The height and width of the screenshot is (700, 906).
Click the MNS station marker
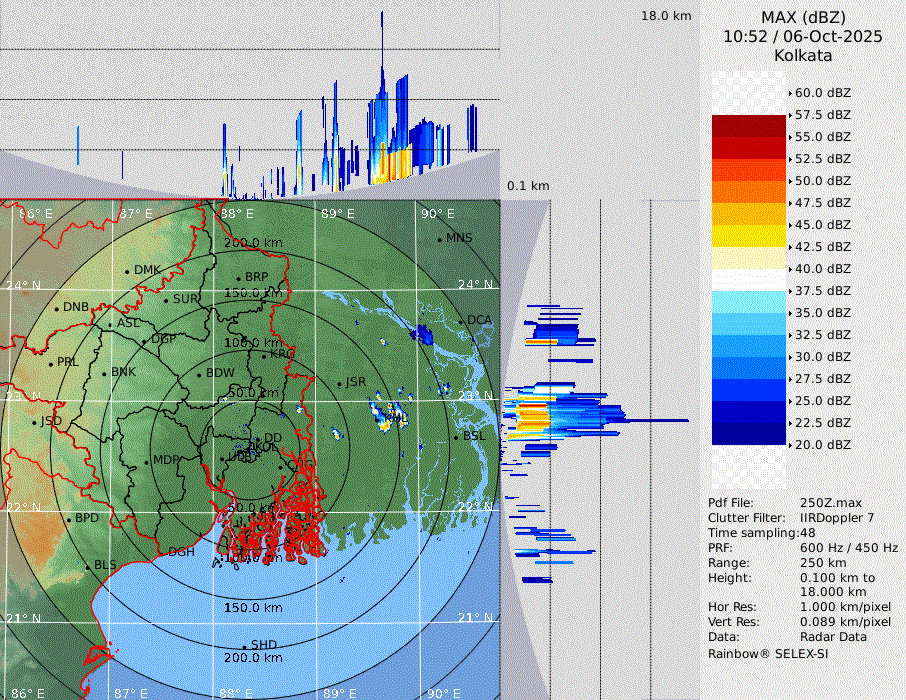tap(439, 239)
